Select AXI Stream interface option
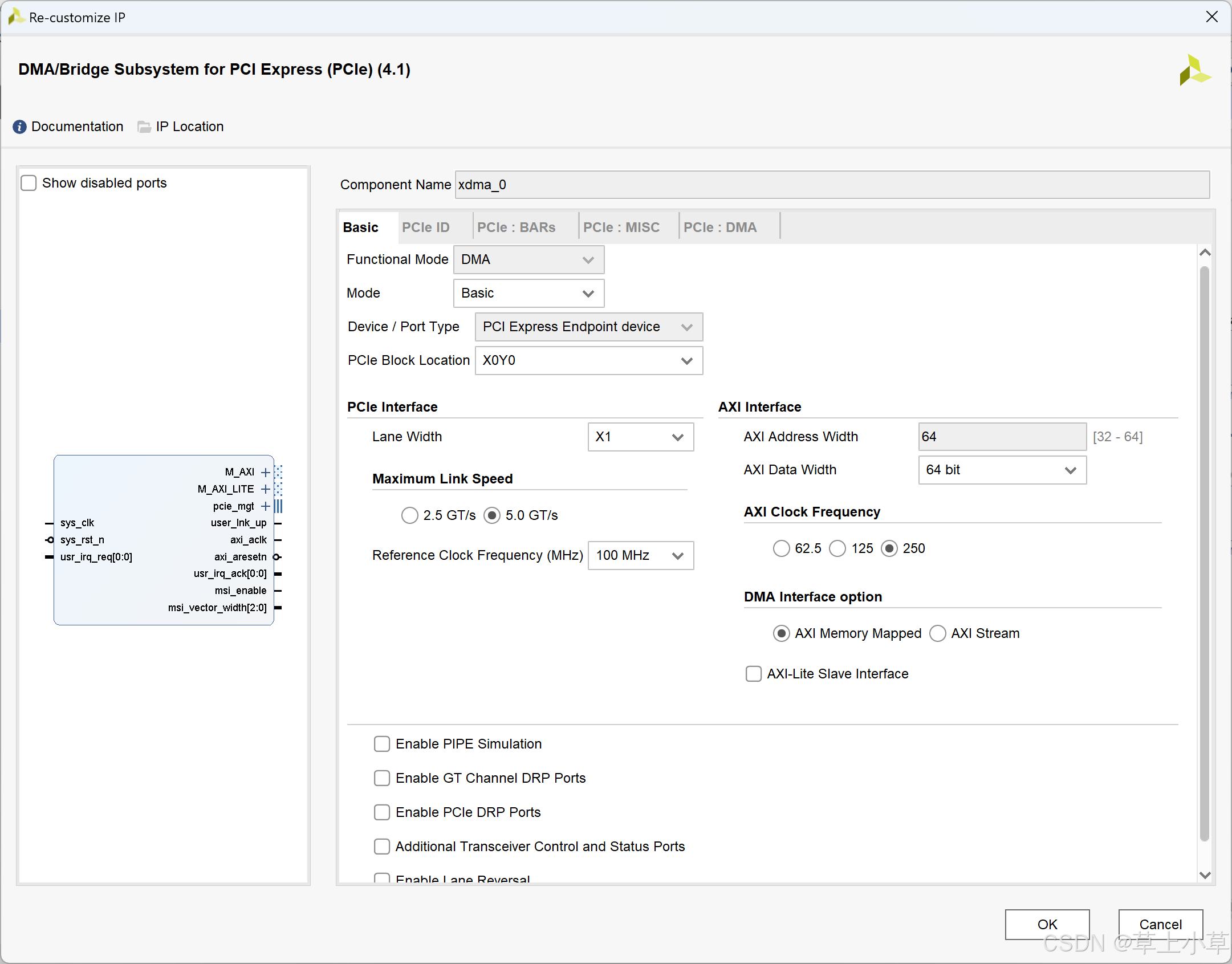This screenshot has width=1232, height=964. coord(937,633)
